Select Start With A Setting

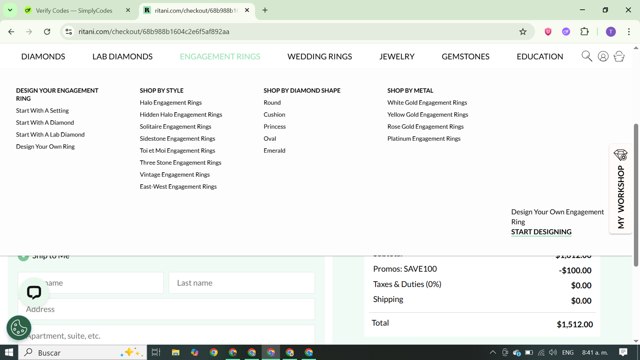coord(42,111)
